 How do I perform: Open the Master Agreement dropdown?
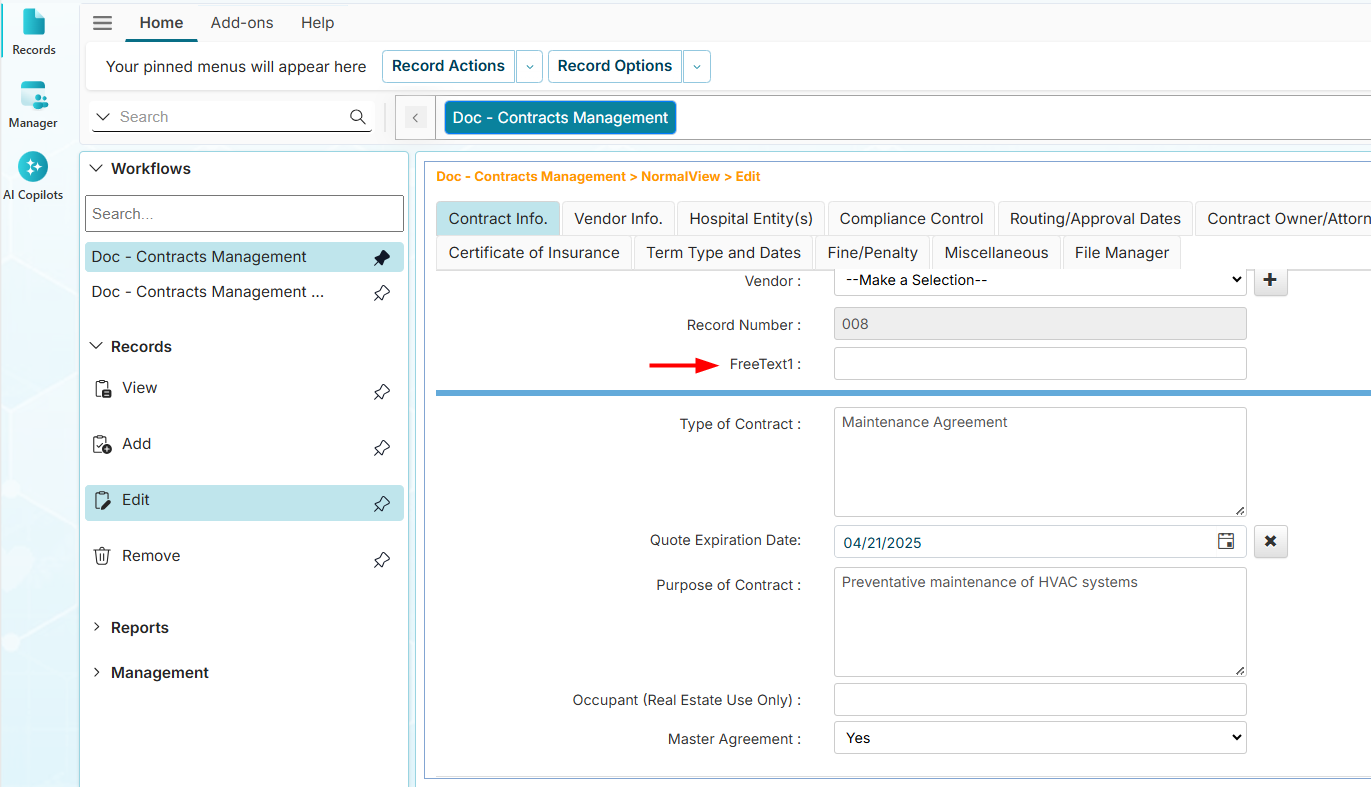tap(1039, 738)
